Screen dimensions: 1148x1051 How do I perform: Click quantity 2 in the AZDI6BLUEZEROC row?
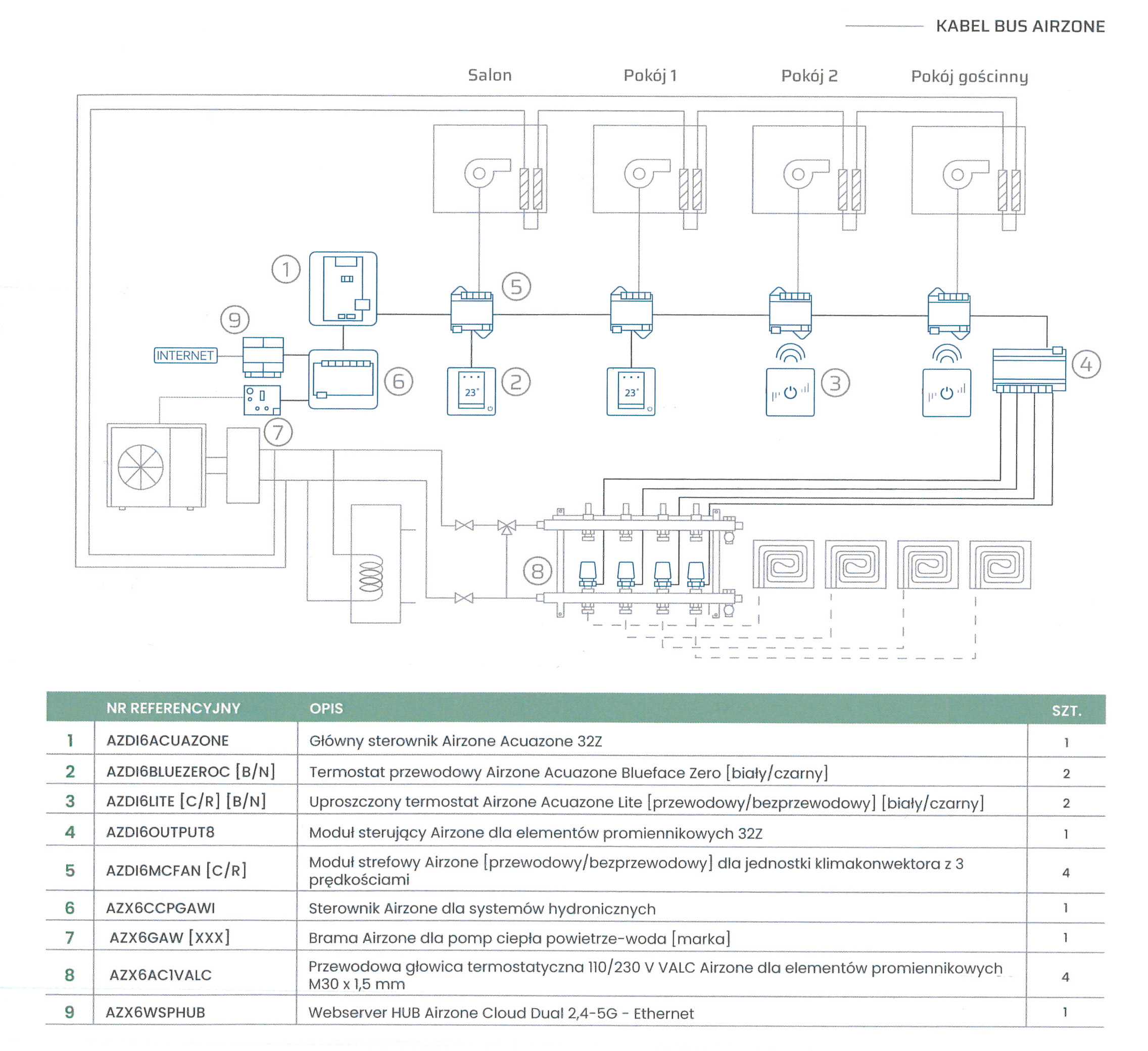point(1067,773)
